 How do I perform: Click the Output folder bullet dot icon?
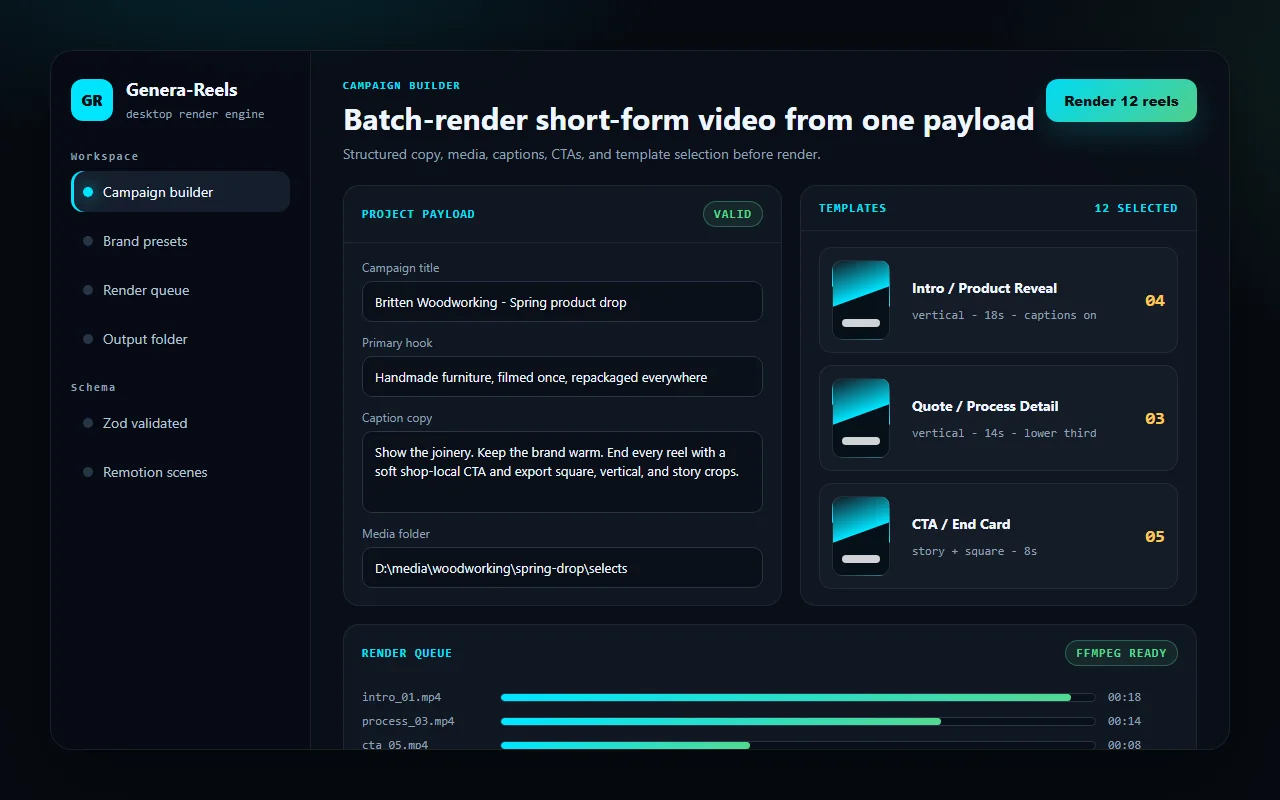tap(88, 339)
